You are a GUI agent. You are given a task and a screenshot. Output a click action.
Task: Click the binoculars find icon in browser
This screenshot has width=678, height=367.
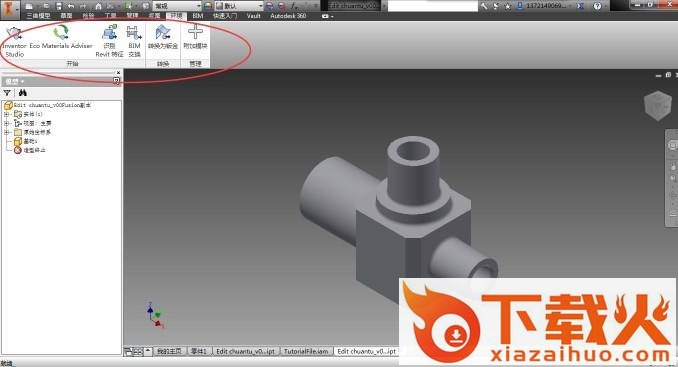(x=22, y=93)
